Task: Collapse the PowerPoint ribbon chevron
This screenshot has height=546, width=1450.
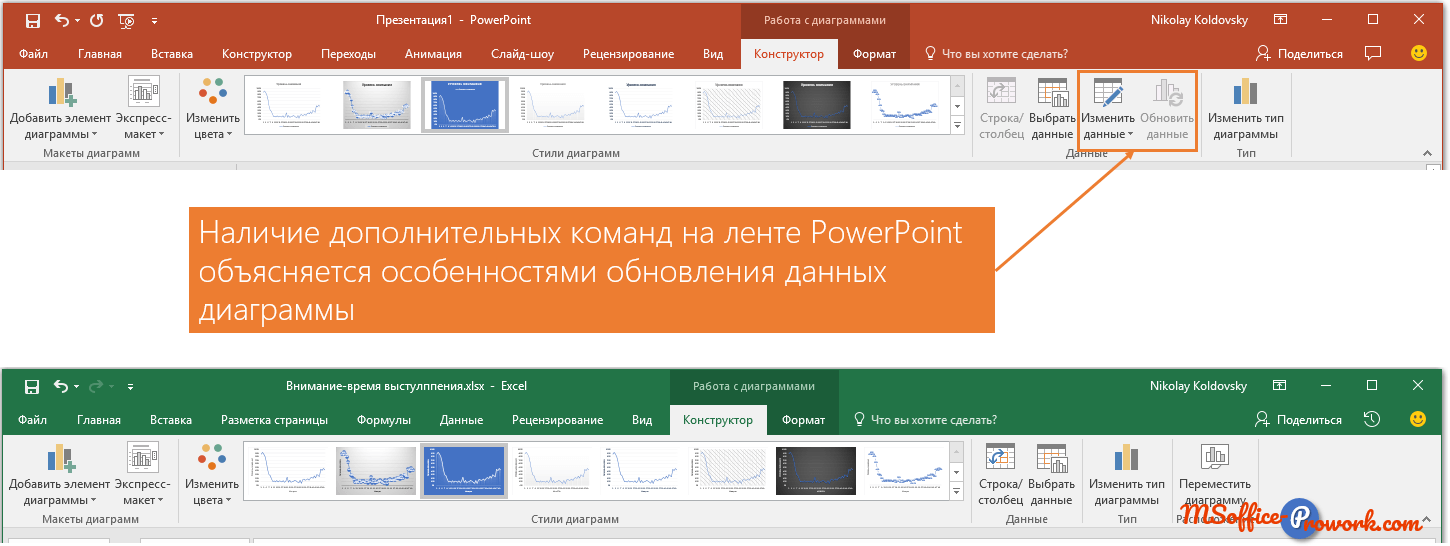Action: click(1427, 153)
